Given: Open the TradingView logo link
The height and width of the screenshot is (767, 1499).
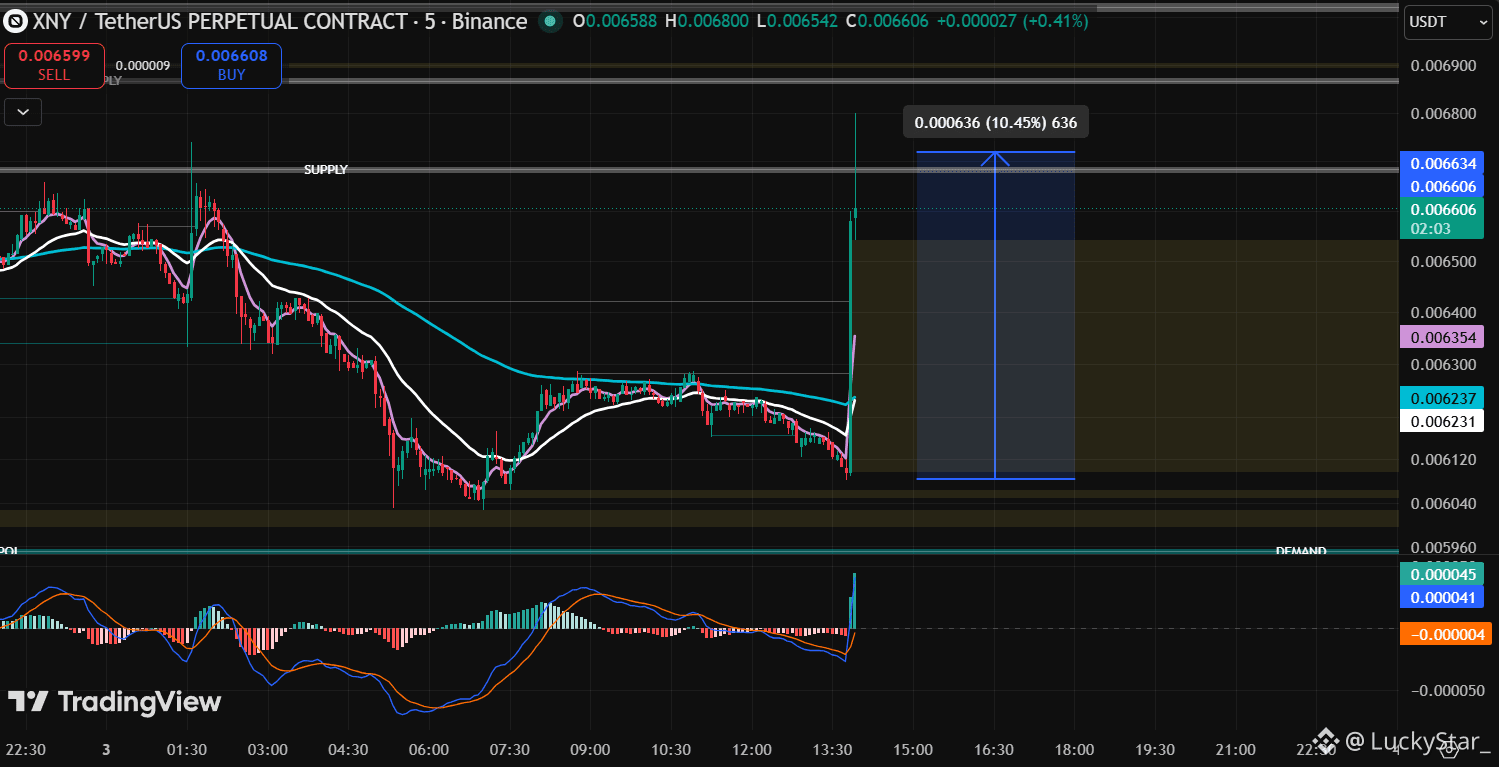Looking at the screenshot, I should pyautogui.click(x=115, y=702).
